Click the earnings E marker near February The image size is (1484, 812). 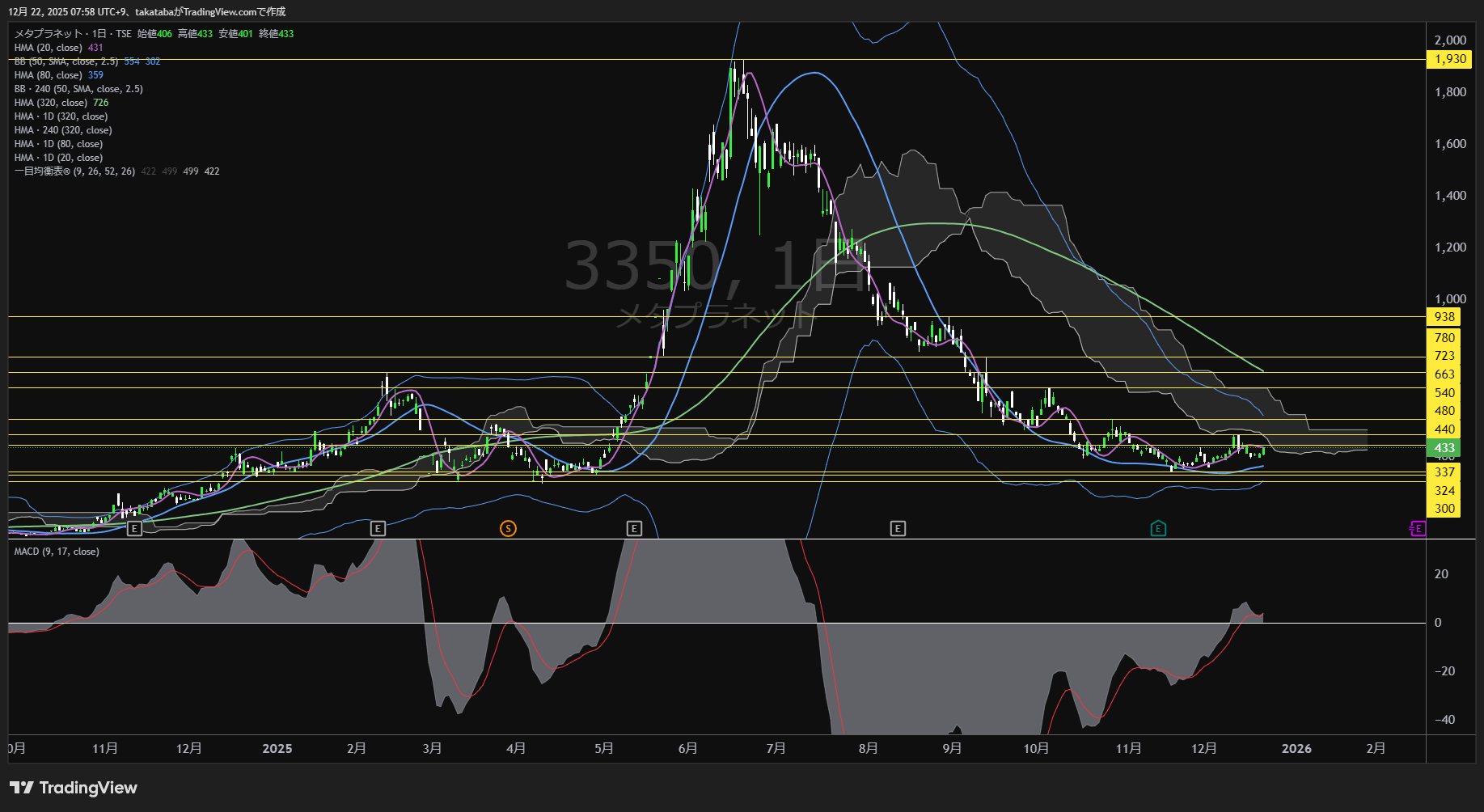click(x=378, y=528)
